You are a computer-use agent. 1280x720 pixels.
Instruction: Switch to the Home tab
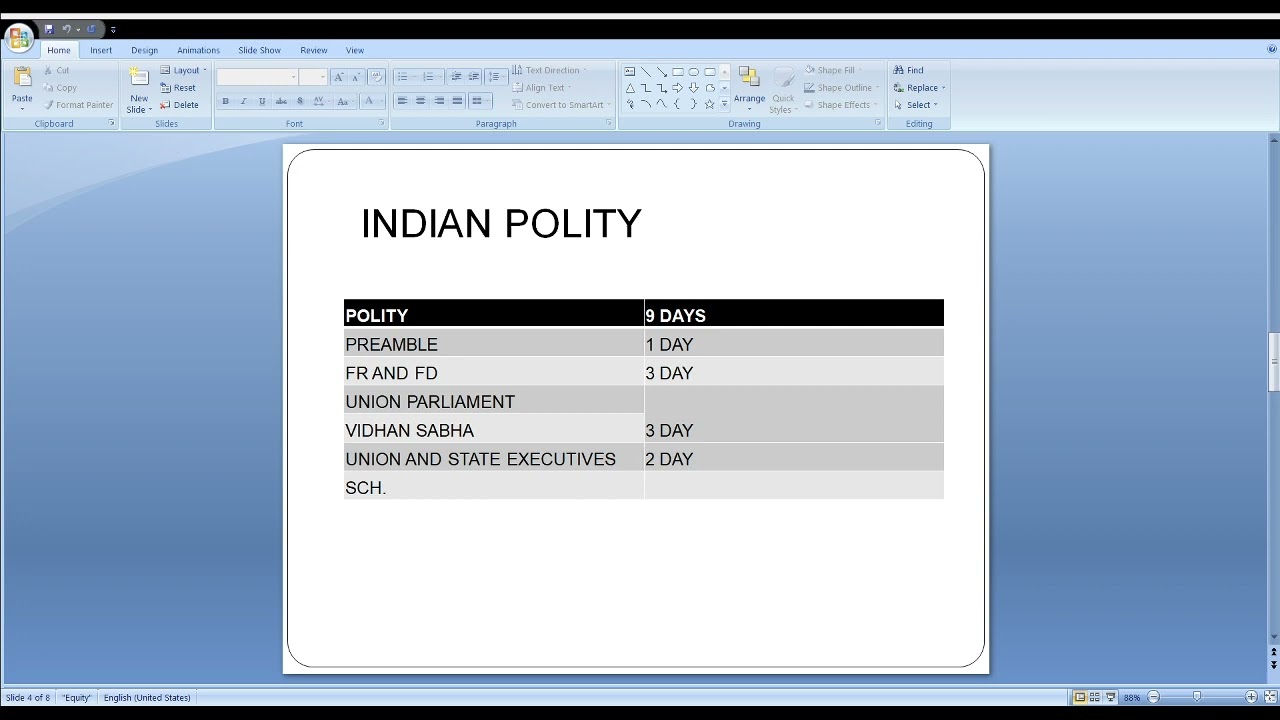click(x=59, y=50)
